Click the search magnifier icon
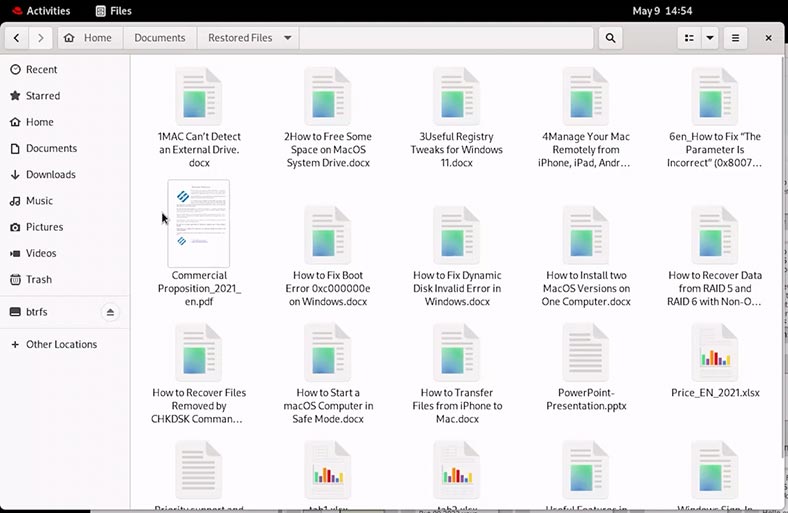The width and height of the screenshot is (788, 513). (610, 38)
